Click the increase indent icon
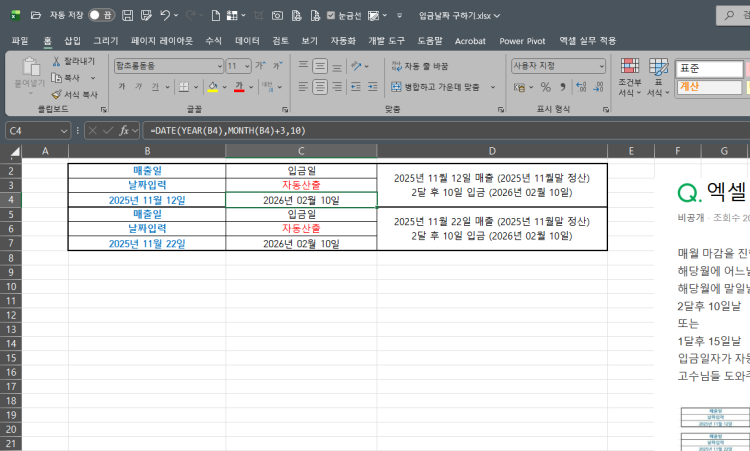Screen dimensions: 750x451 (373, 87)
